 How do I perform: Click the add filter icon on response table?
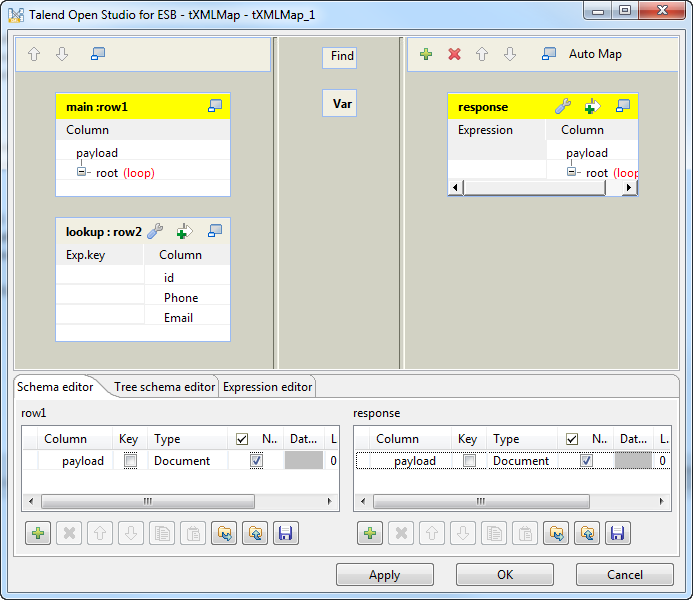[x=591, y=107]
